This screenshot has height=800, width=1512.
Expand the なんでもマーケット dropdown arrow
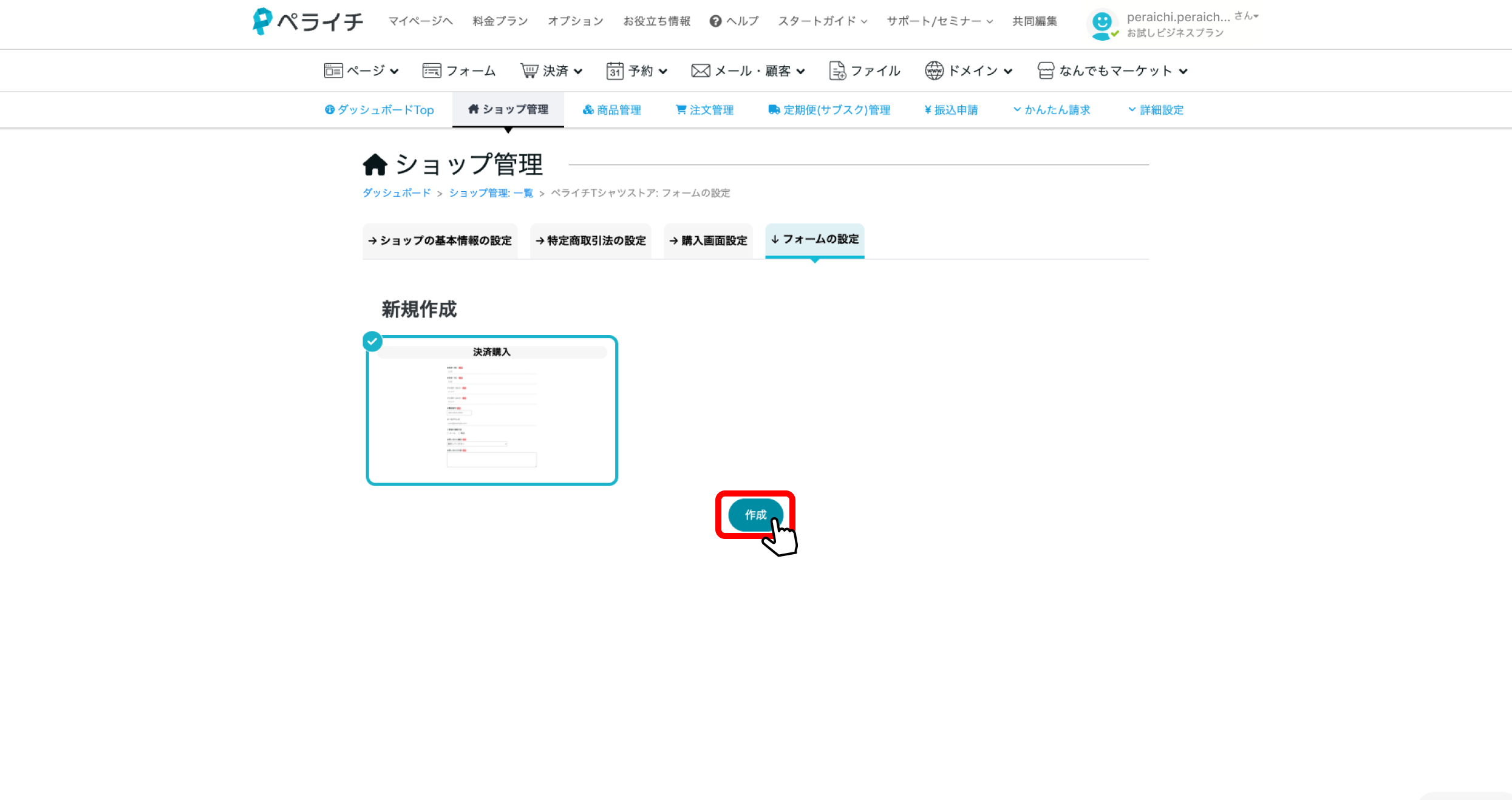(x=1183, y=72)
